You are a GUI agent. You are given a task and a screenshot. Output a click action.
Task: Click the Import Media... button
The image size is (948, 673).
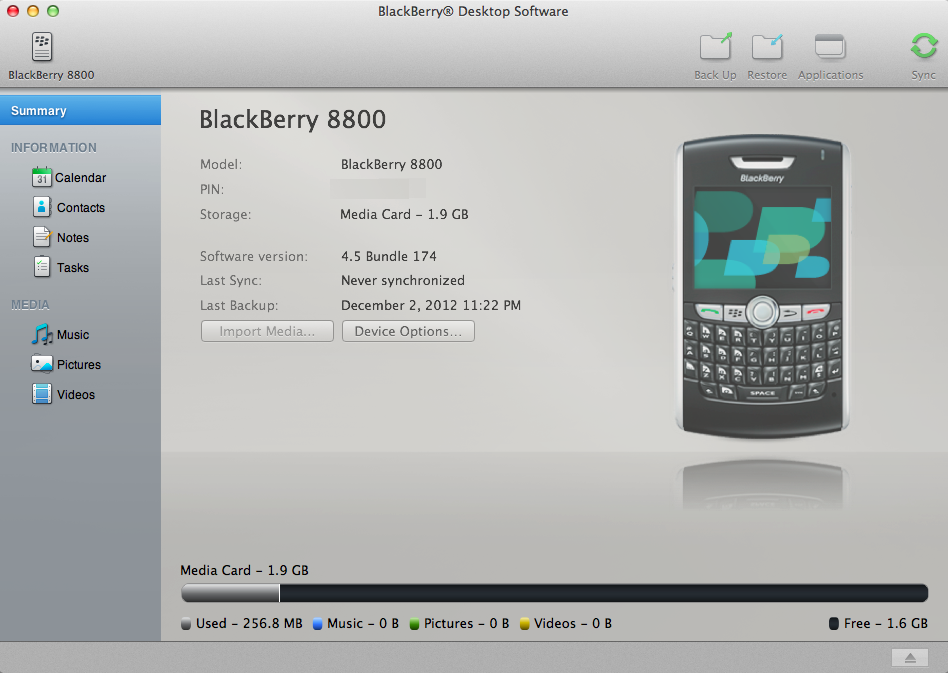tap(267, 331)
